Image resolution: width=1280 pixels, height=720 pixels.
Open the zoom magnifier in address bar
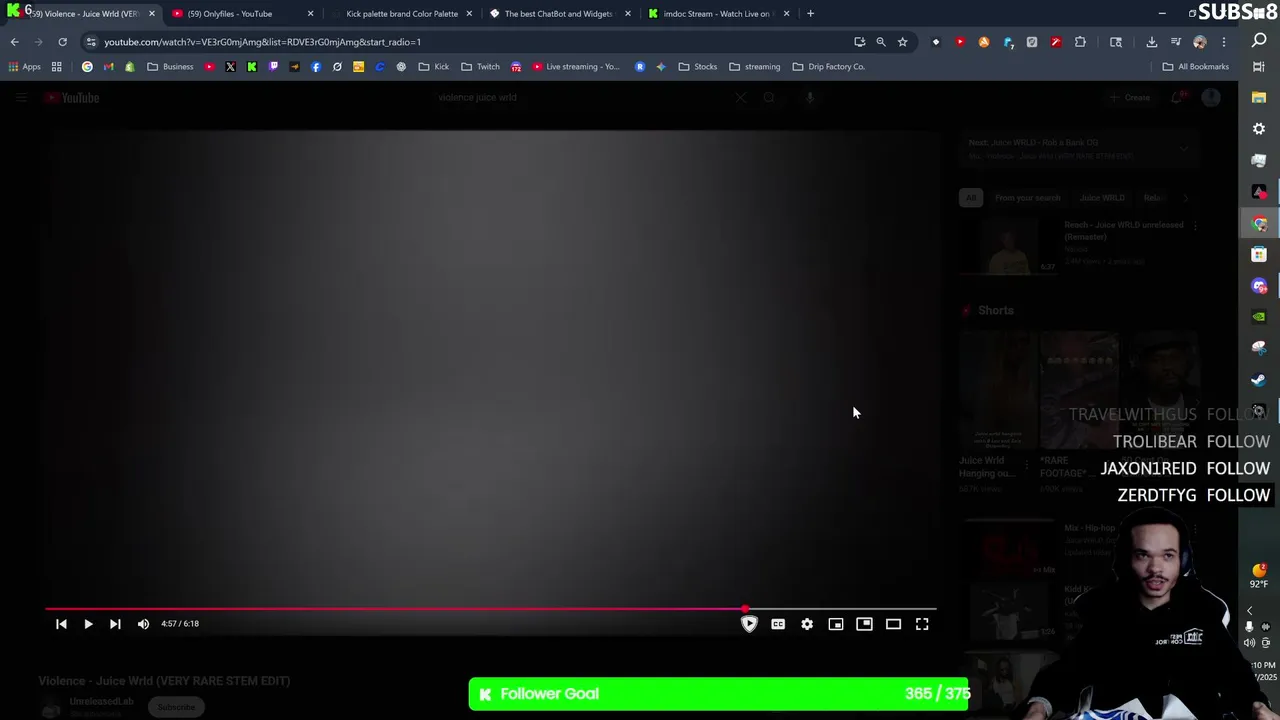tap(881, 42)
